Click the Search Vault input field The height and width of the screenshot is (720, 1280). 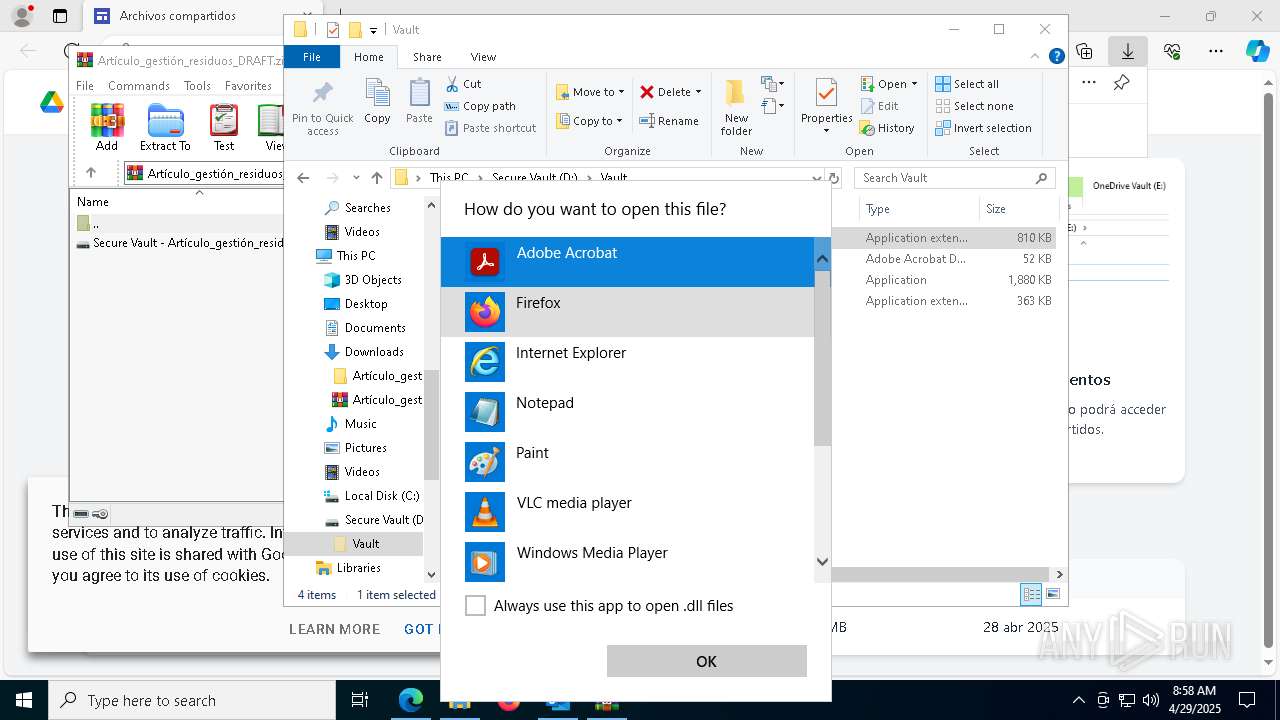[955, 178]
